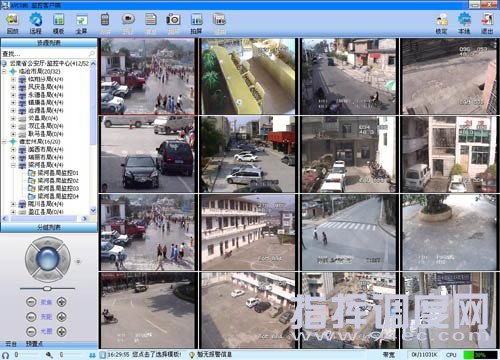
Task: Select feed showing yellow benches interior
Action: (248, 76)
